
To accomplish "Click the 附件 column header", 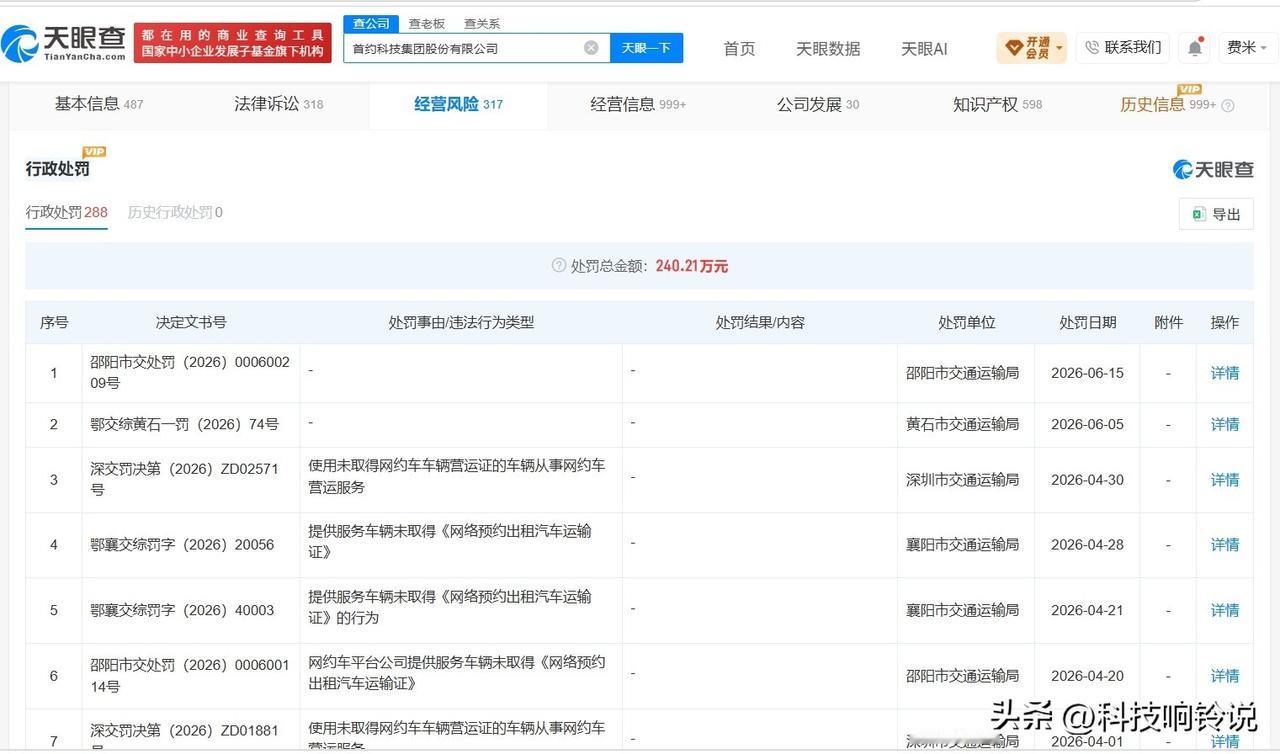I will click(x=1168, y=322).
